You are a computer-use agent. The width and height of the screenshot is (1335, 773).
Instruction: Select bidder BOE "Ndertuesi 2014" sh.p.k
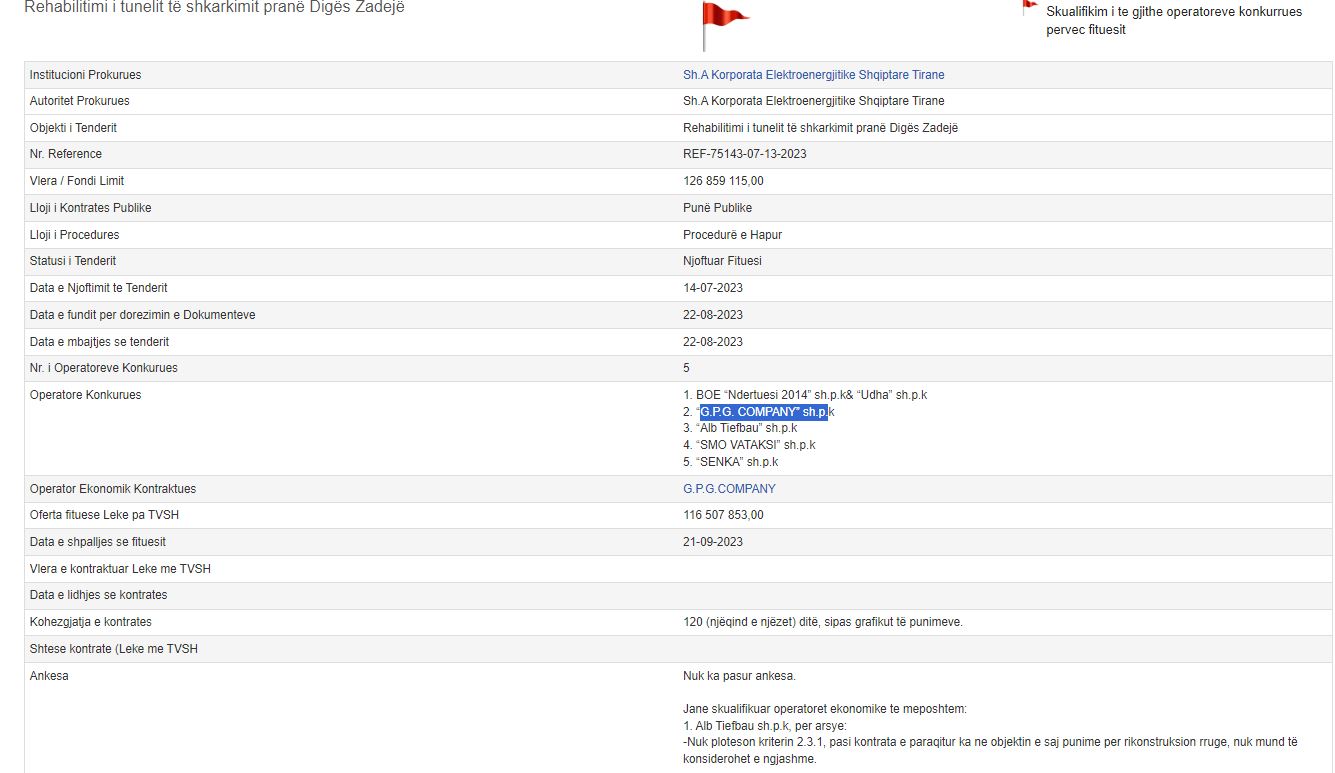click(805, 395)
